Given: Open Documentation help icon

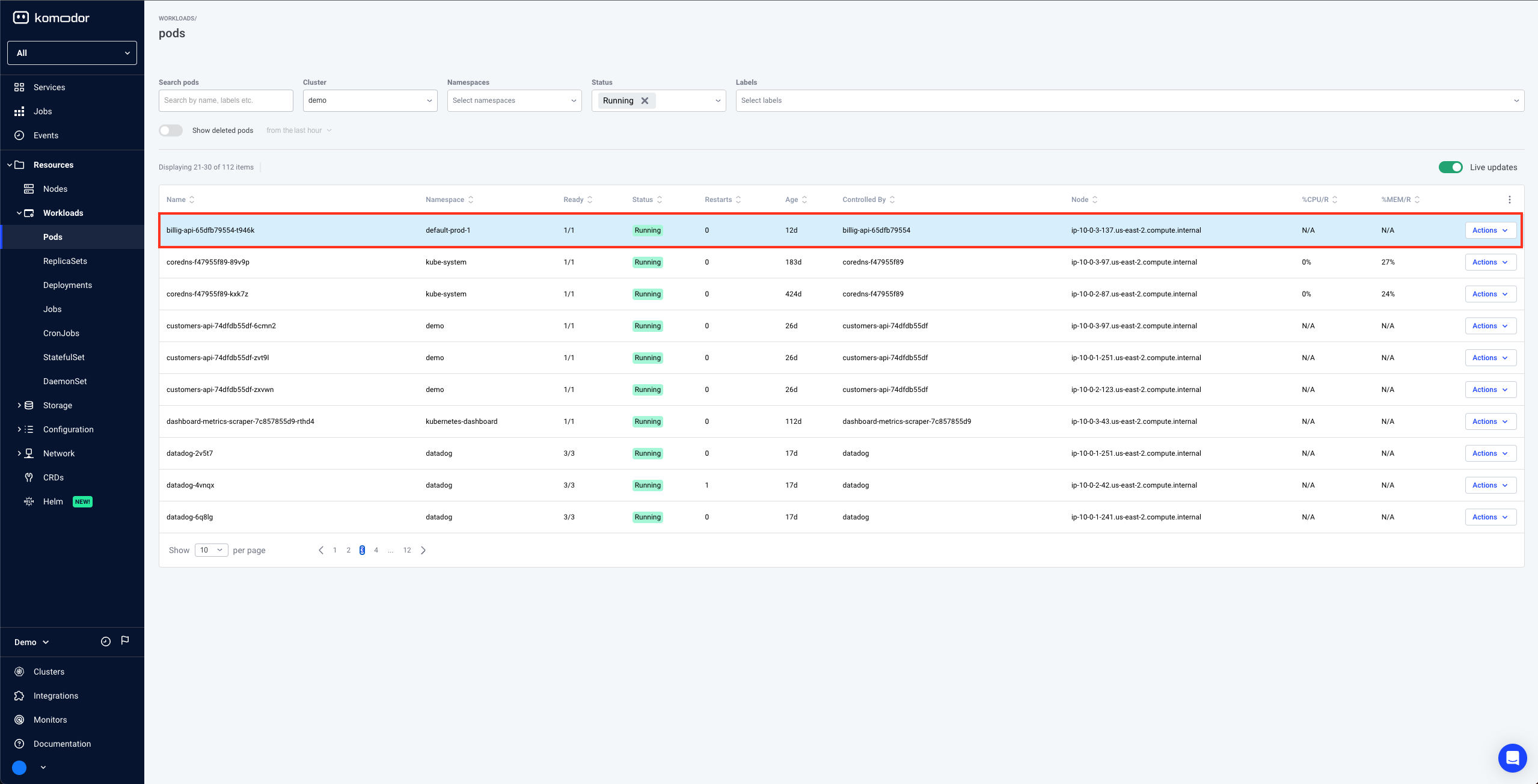Looking at the screenshot, I should tap(19, 744).
